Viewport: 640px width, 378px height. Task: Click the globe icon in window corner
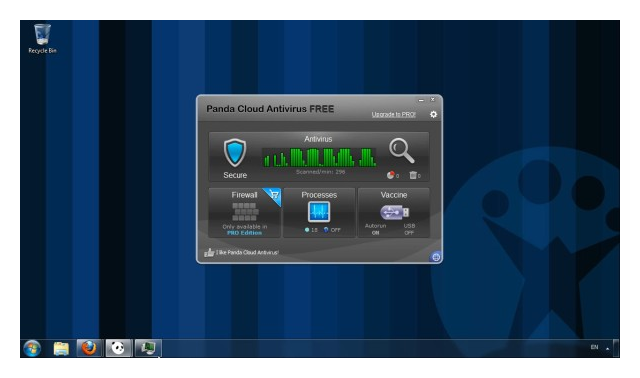[436, 257]
